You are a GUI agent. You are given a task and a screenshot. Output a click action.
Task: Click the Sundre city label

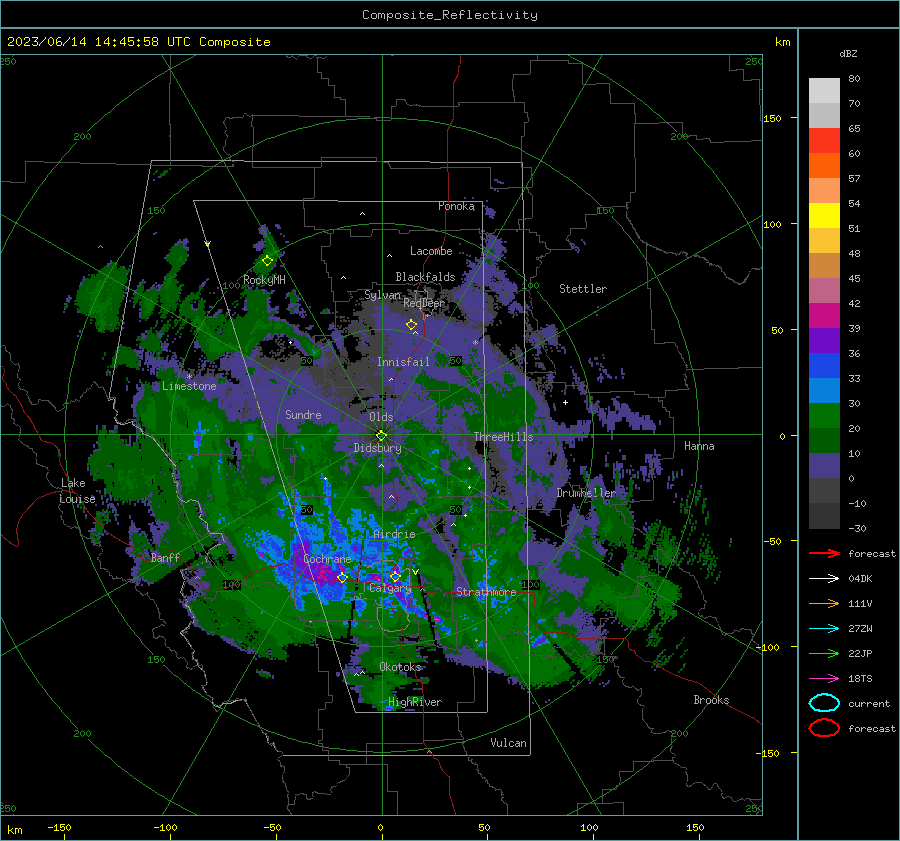tap(303, 414)
